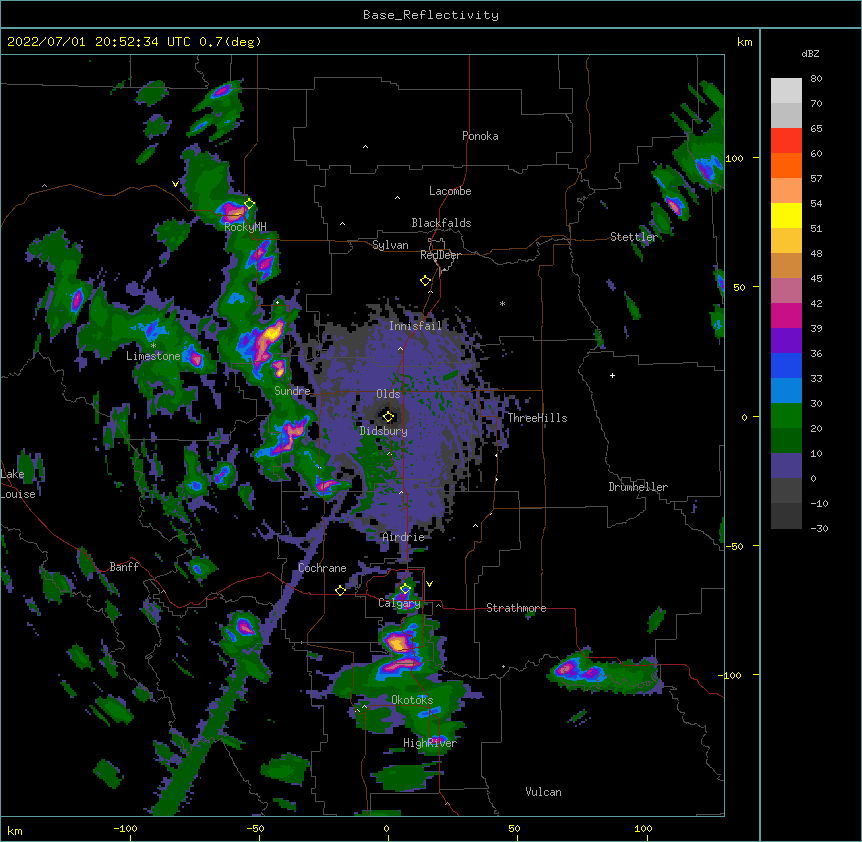Click the Sundre city label

coord(292,391)
